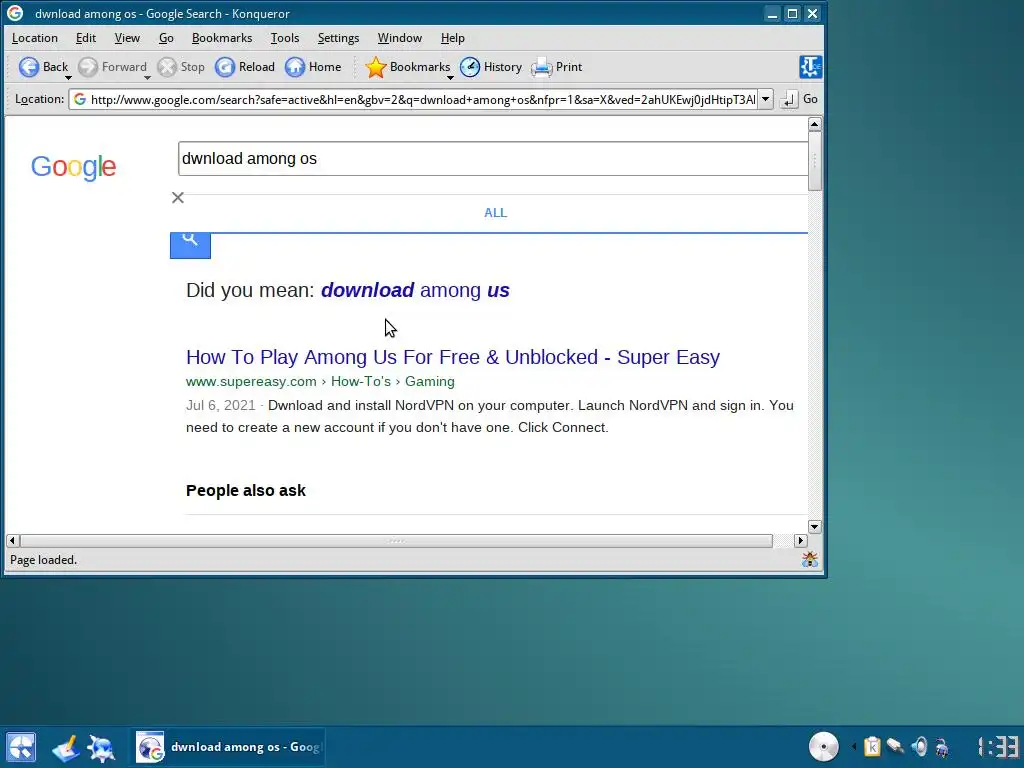Expand hidden system tray icons arrow
The width and height of the screenshot is (1024, 768).
point(854,746)
